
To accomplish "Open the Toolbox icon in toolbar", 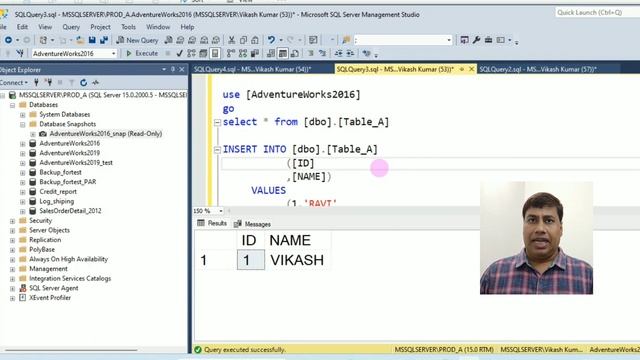I will (x=488, y=40).
